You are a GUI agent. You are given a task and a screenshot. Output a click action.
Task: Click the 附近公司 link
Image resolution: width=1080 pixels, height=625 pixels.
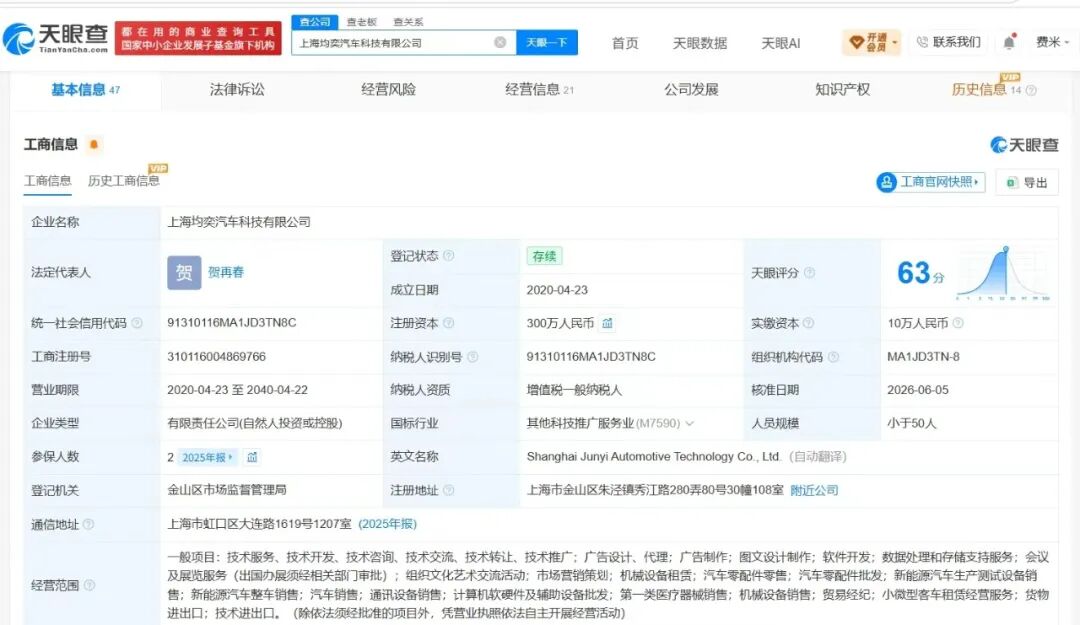pyautogui.click(x=814, y=490)
